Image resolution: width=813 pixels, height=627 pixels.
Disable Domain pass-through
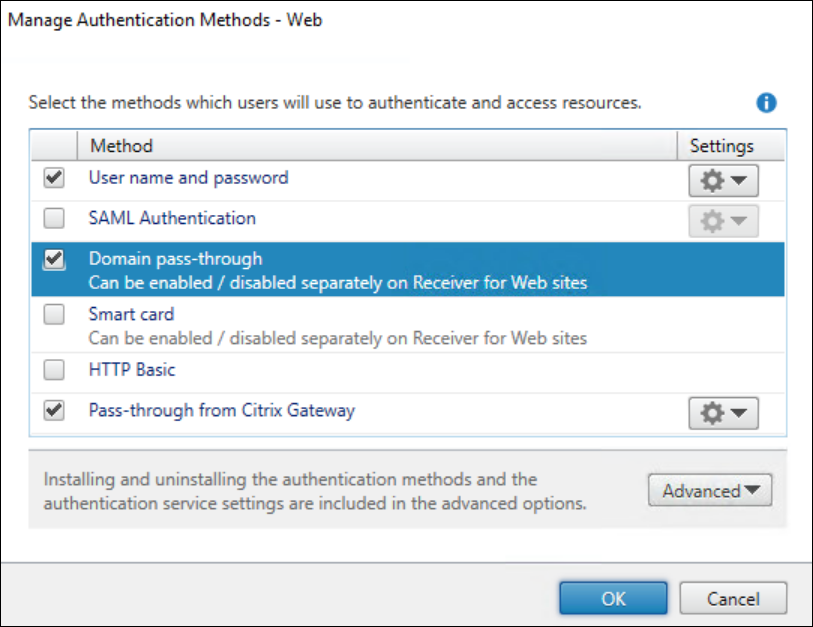[x=54, y=257]
